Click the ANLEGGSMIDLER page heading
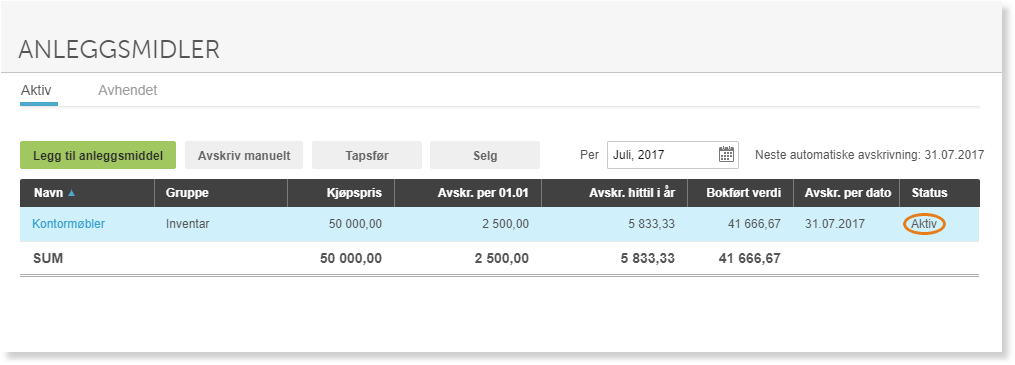 (119, 50)
